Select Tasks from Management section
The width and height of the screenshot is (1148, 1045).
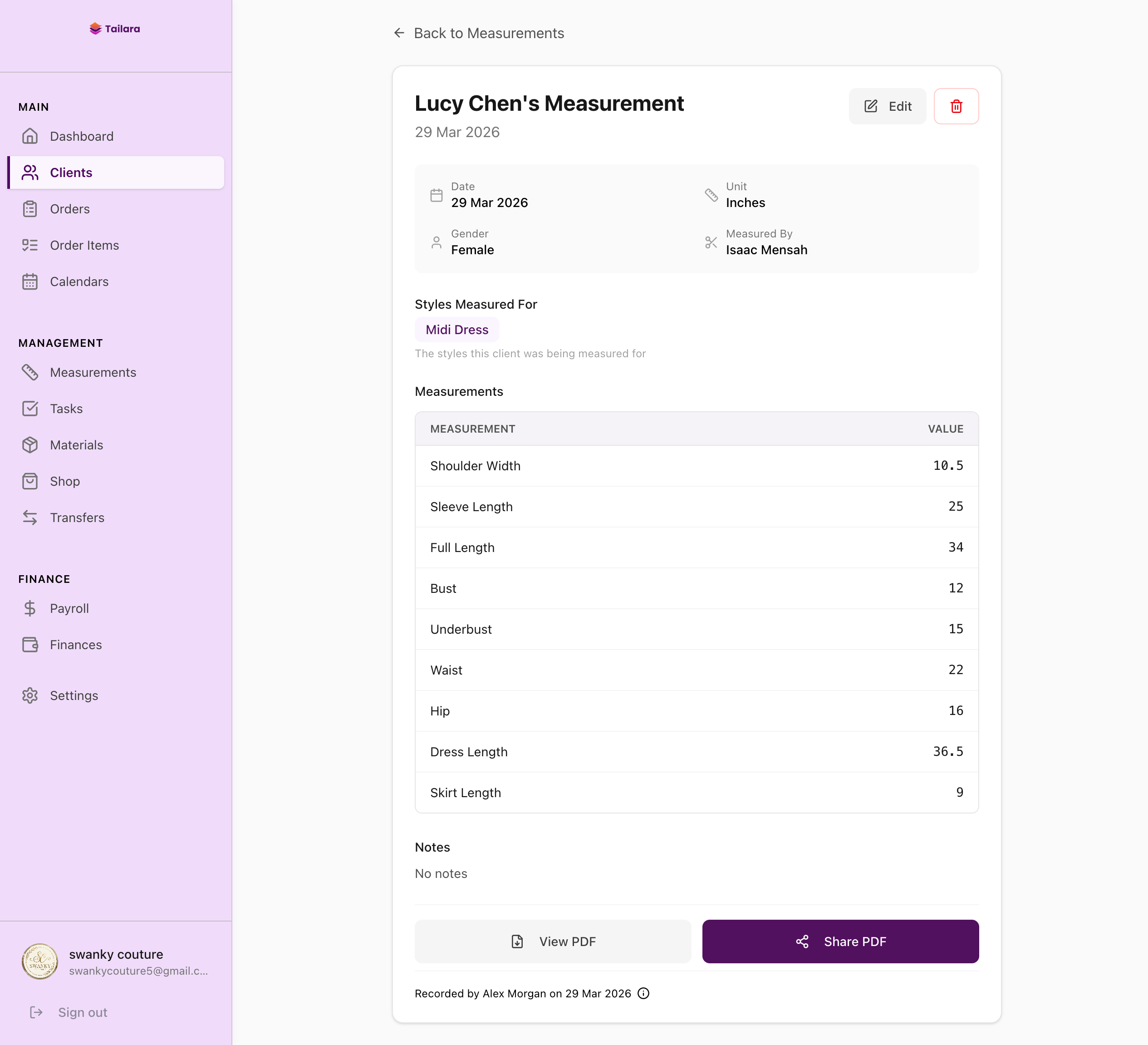tap(66, 409)
